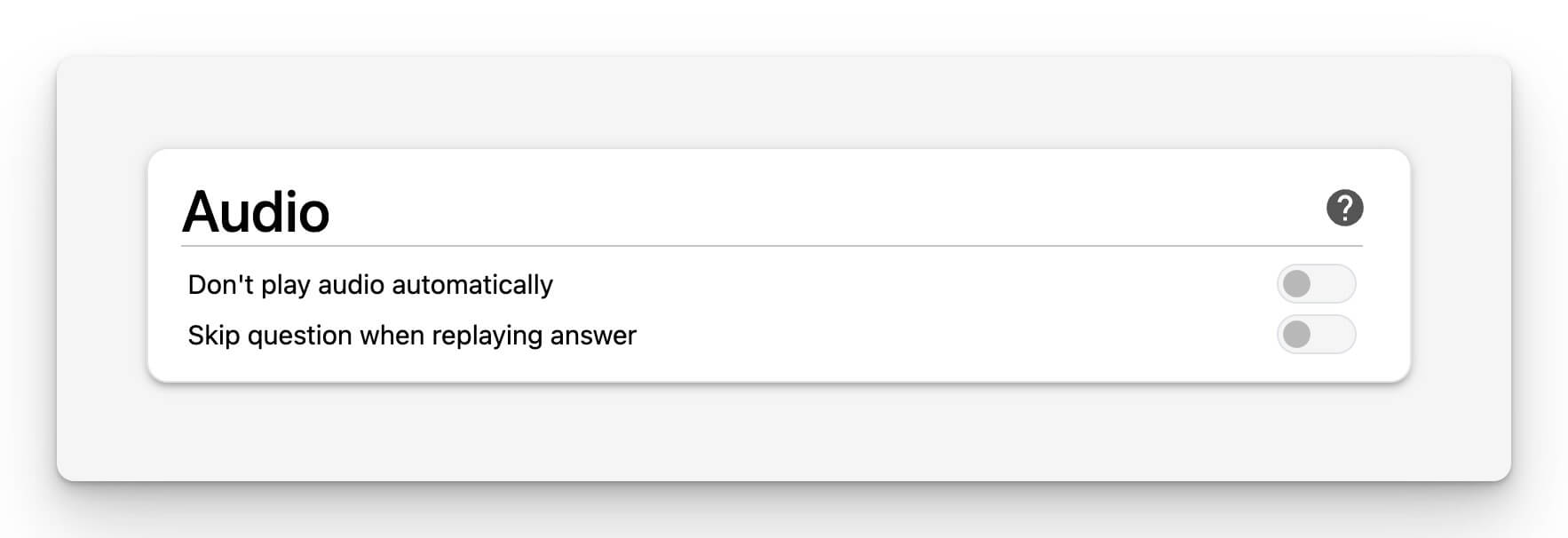Click the gray knob of the skip-question switch

(1297, 335)
